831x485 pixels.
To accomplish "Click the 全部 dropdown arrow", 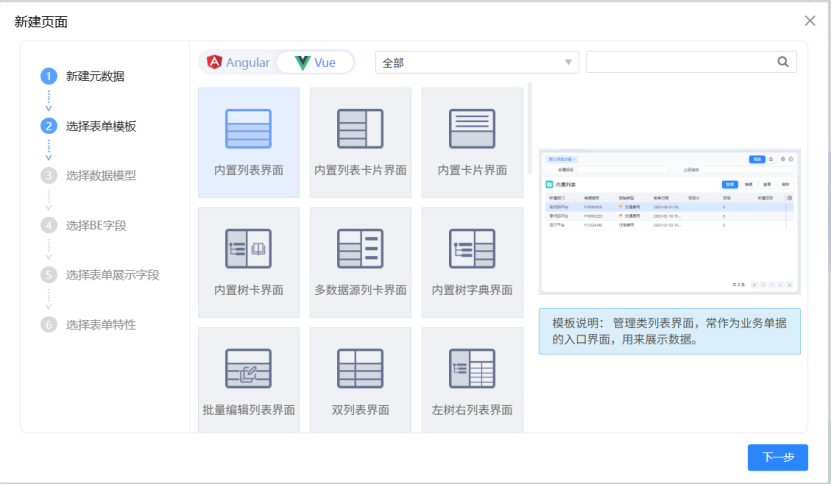I will click(568, 63).
